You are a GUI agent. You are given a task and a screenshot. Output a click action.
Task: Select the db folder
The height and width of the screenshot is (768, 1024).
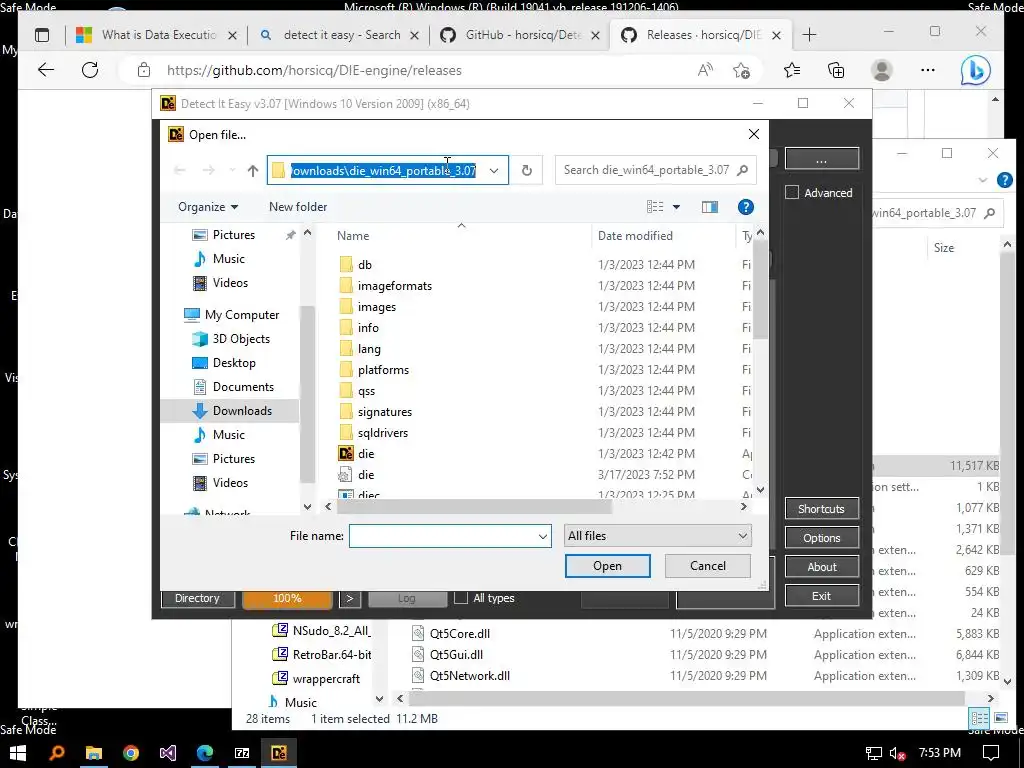click(364, 264)
